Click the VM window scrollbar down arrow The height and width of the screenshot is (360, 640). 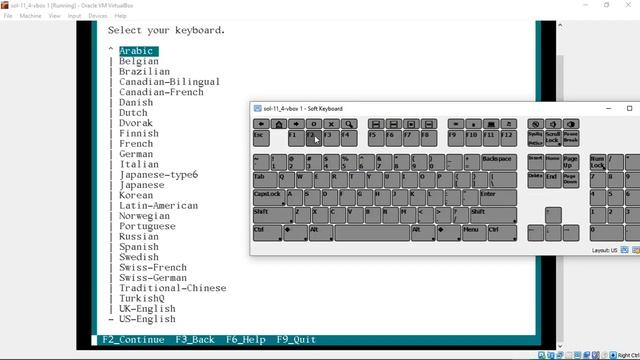[x=560, y=347]
